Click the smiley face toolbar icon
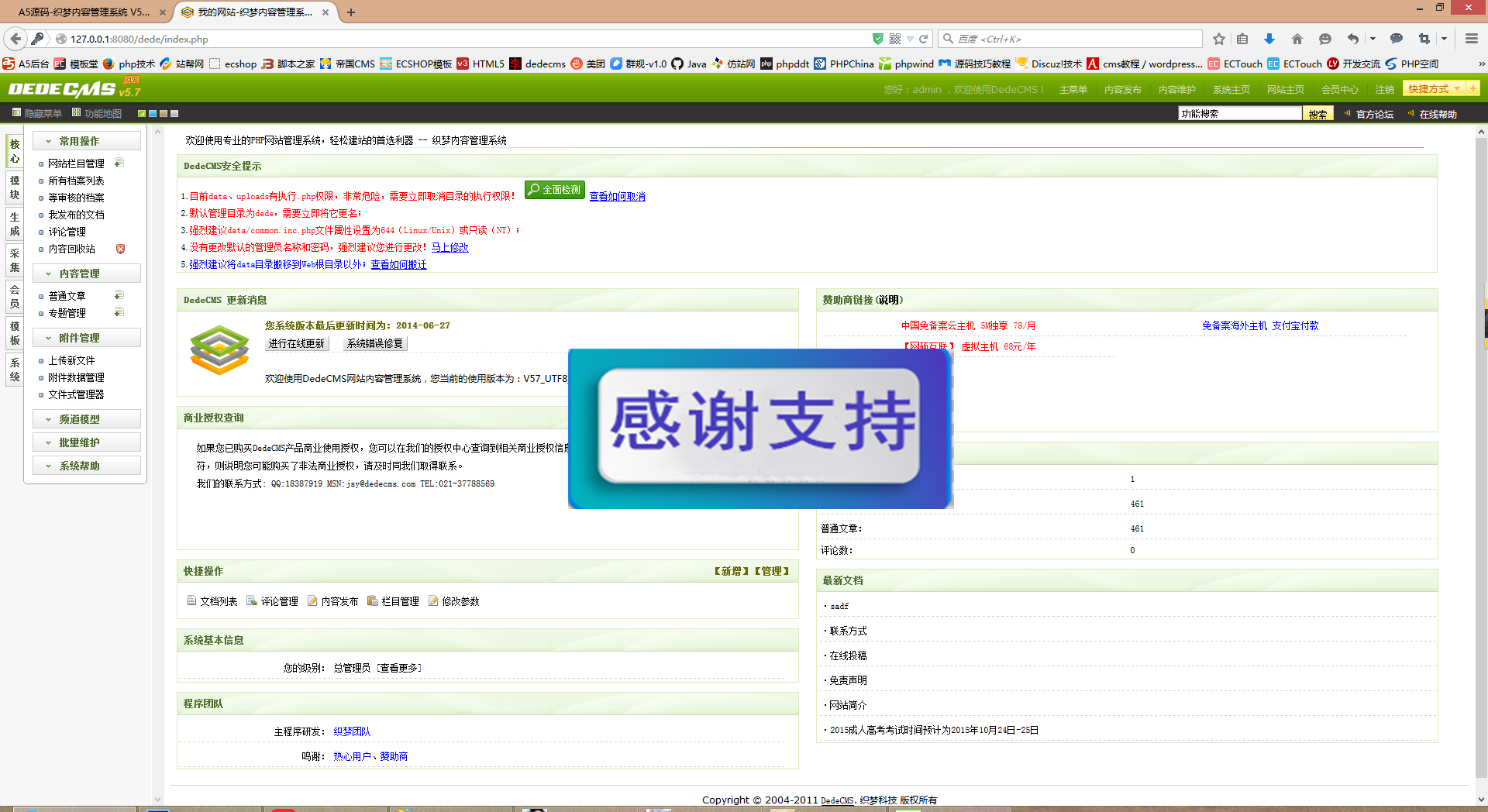 [1325, 39]
